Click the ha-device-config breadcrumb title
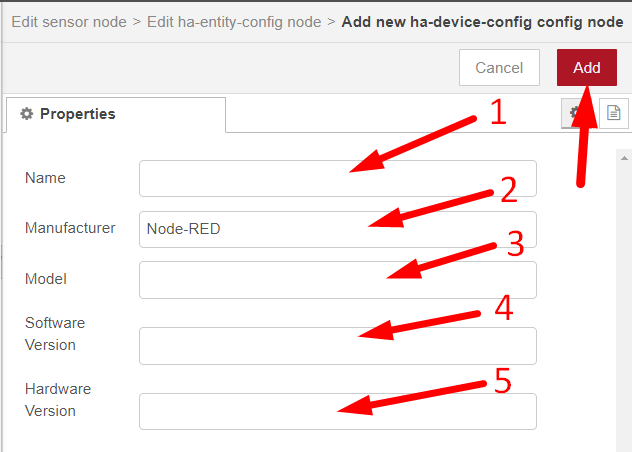This screenshot has width=632, height=452. [483, 20]
